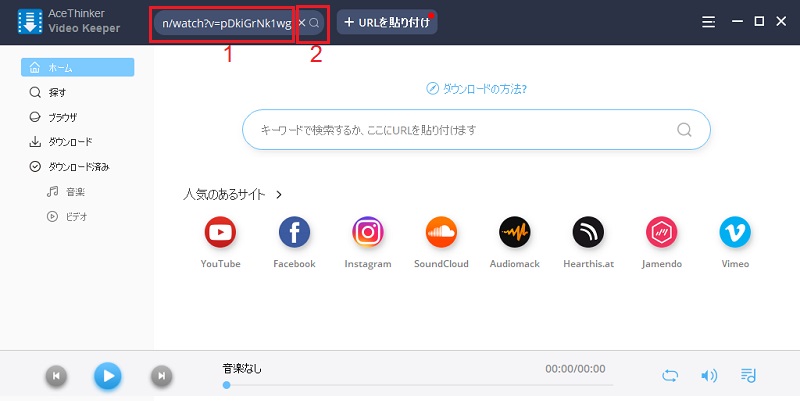The height and width of the screenshot is (401, 800).
Task: Open the ダウンロードの方法? link
Action: [477, 89]
